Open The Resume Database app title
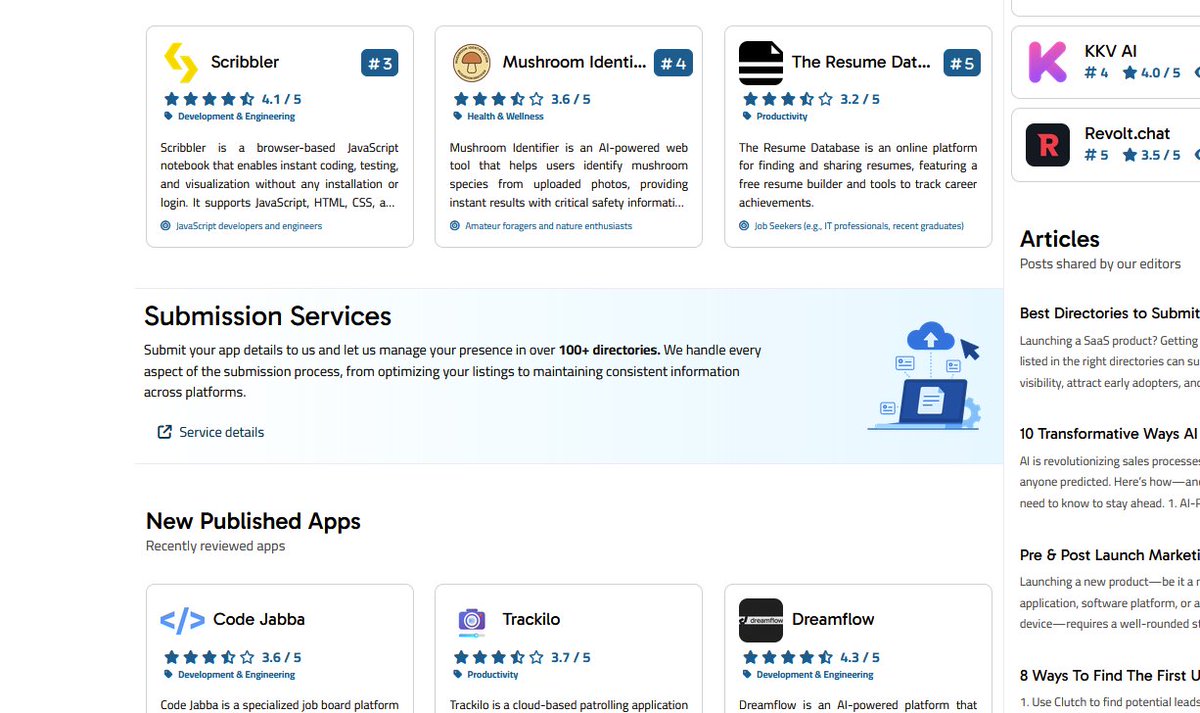 click(861, 62)
